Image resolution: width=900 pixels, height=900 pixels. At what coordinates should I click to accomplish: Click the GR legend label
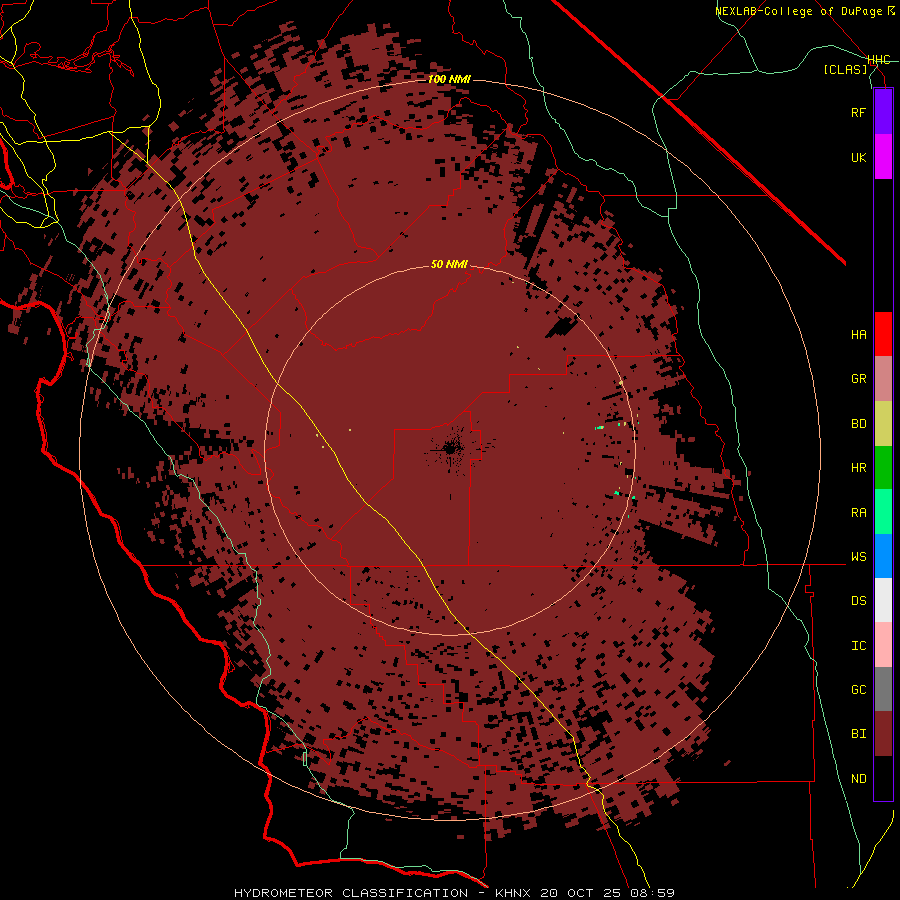pyautogui.click(x=858, y=379)
